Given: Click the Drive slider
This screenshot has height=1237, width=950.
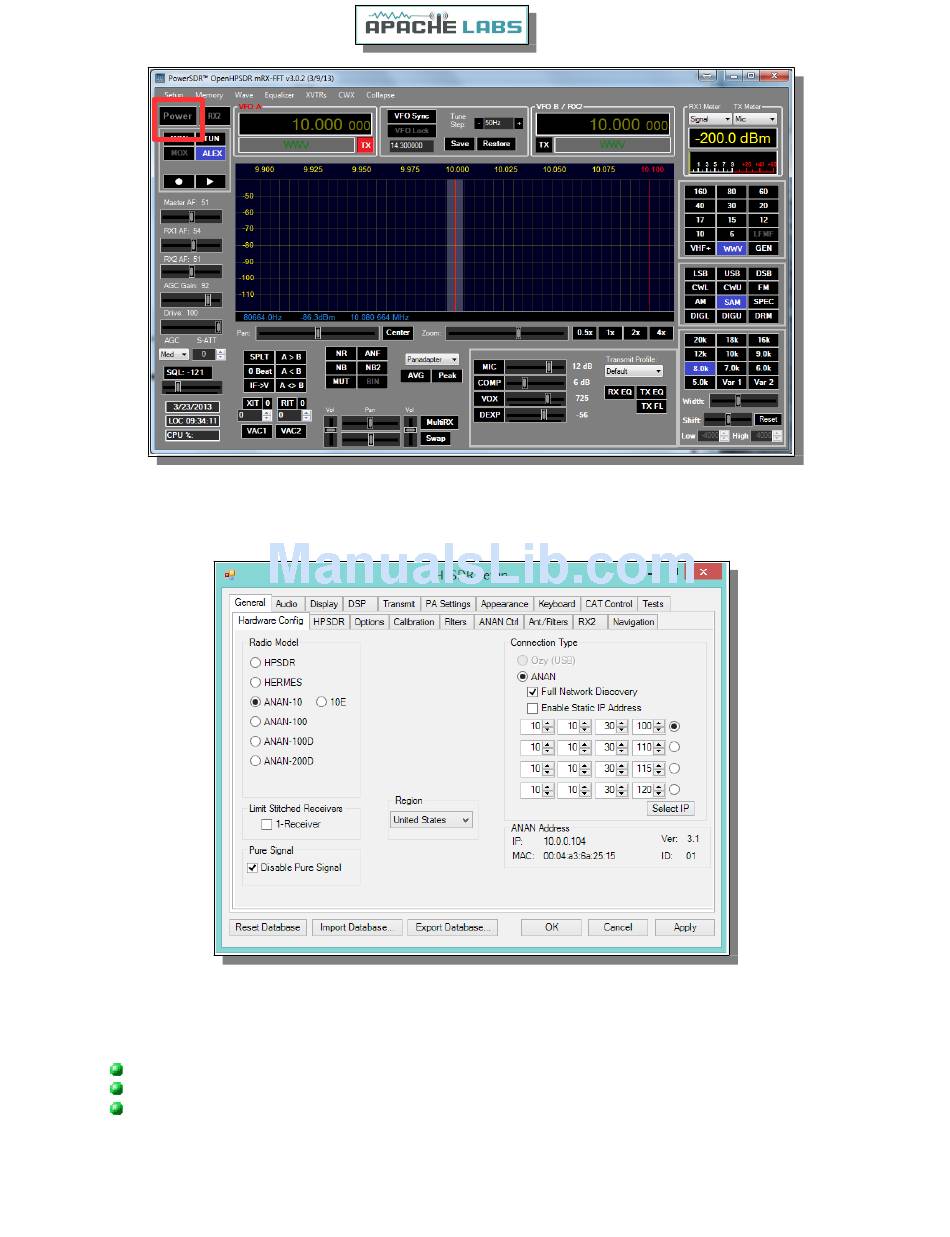Looking at the screenshot, I should [x=192, y=326].
